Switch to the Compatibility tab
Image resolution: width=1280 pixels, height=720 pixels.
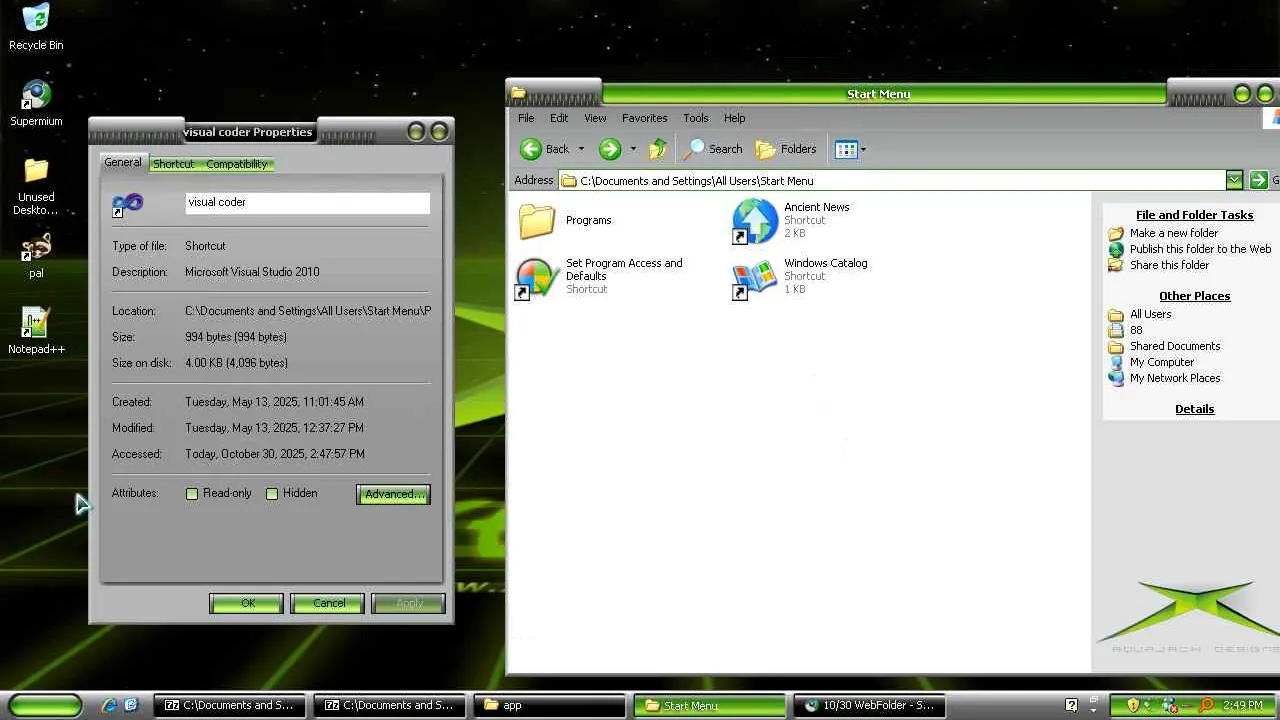tap(237, 164)
